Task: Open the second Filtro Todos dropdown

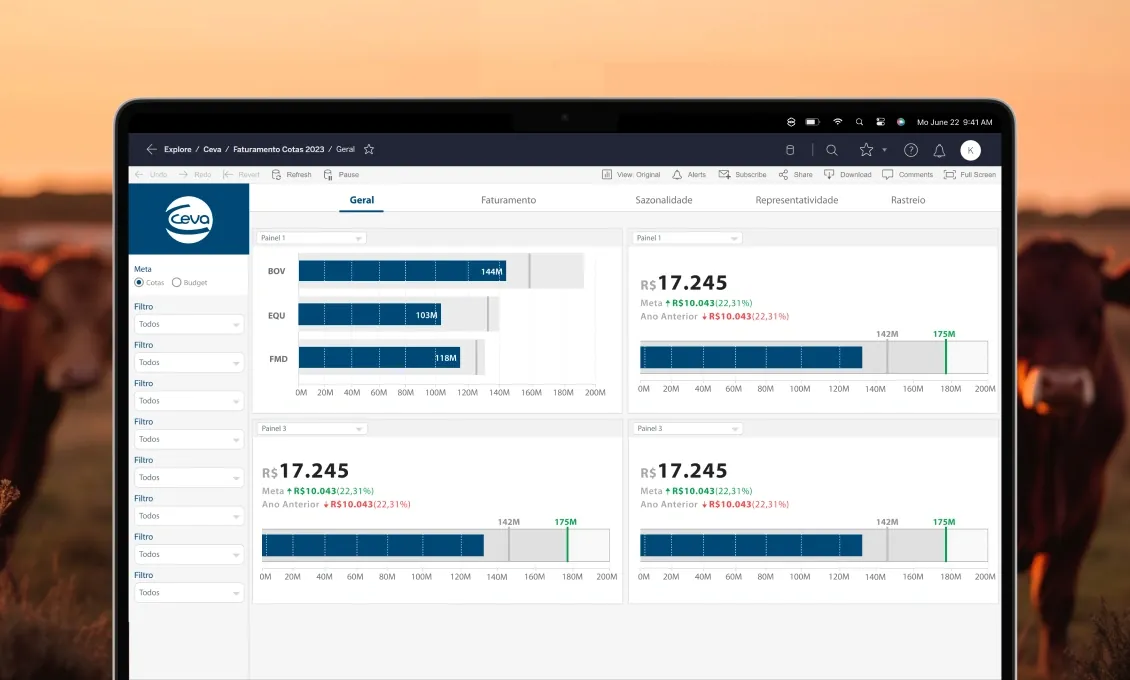Action: [x=189, y=362]
